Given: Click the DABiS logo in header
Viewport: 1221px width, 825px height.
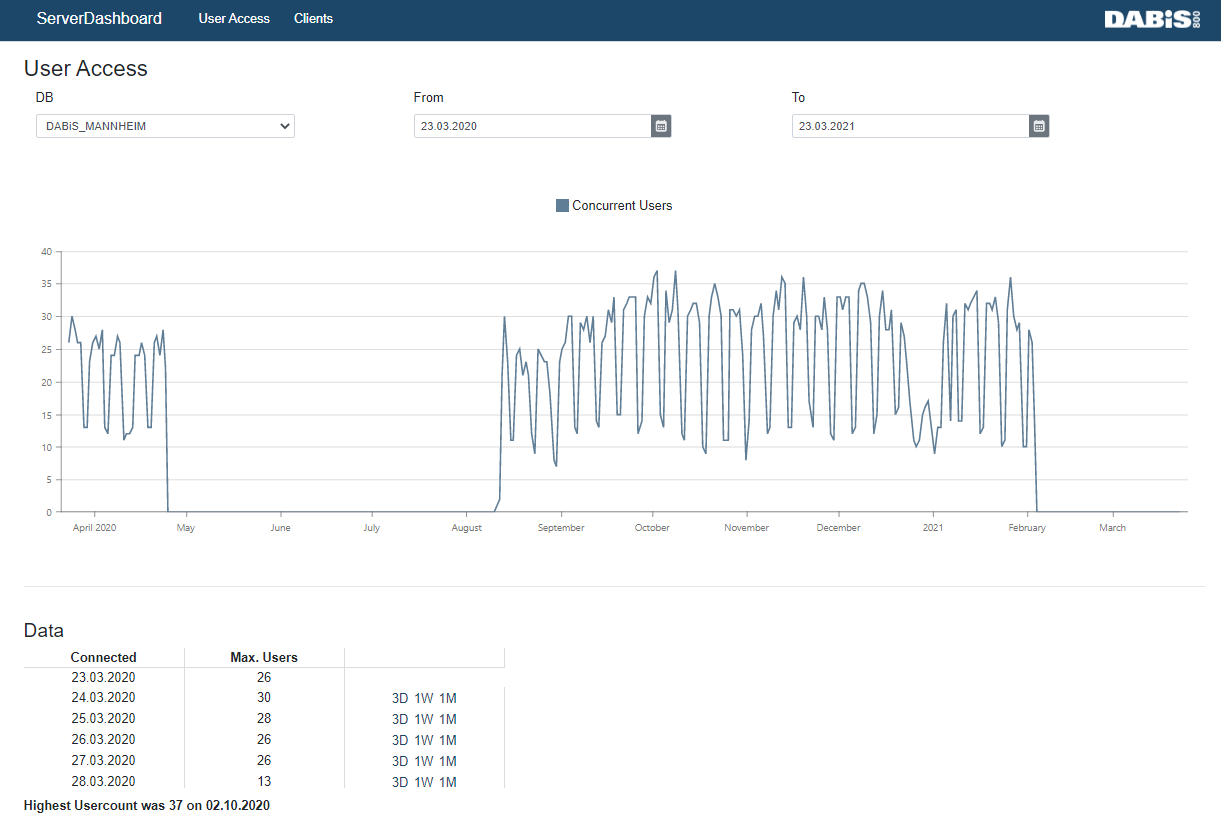Looking at the screenshot, I should pyautogui.click(x=1151, y=19).
